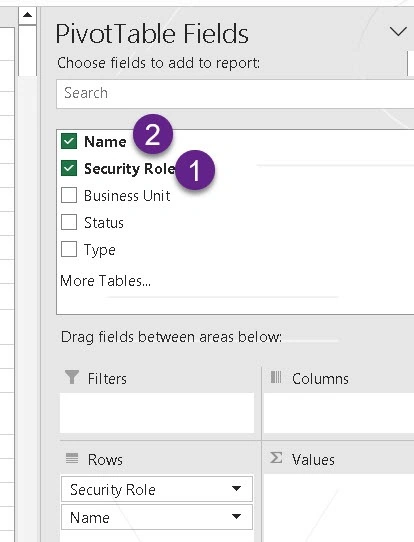Tick the Type field checkbox
414x542 pixels.
pyautogui.click(x=69, y=249)
